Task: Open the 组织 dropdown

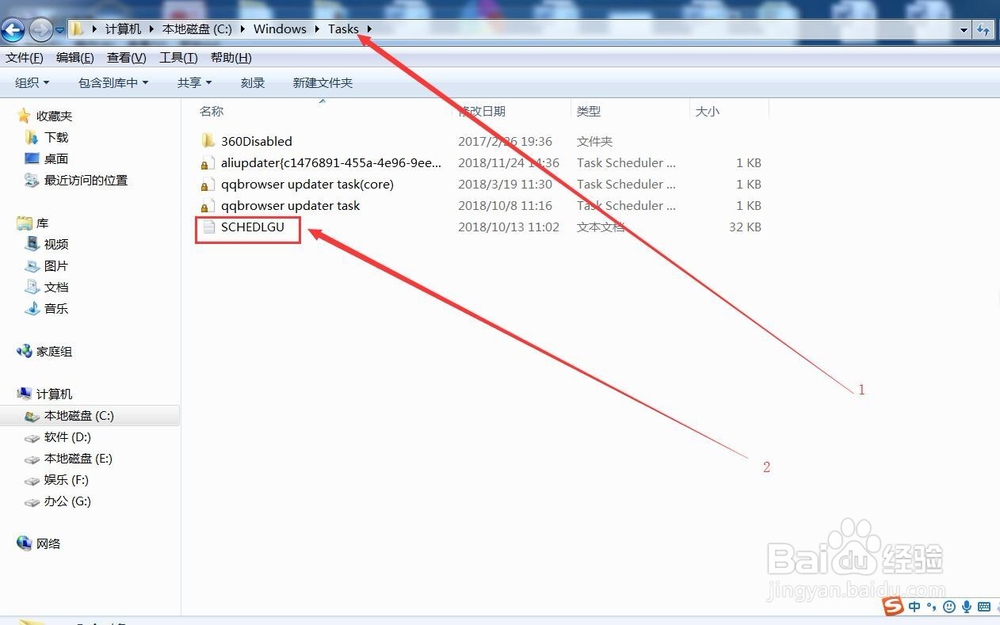Action: (32, 82)
